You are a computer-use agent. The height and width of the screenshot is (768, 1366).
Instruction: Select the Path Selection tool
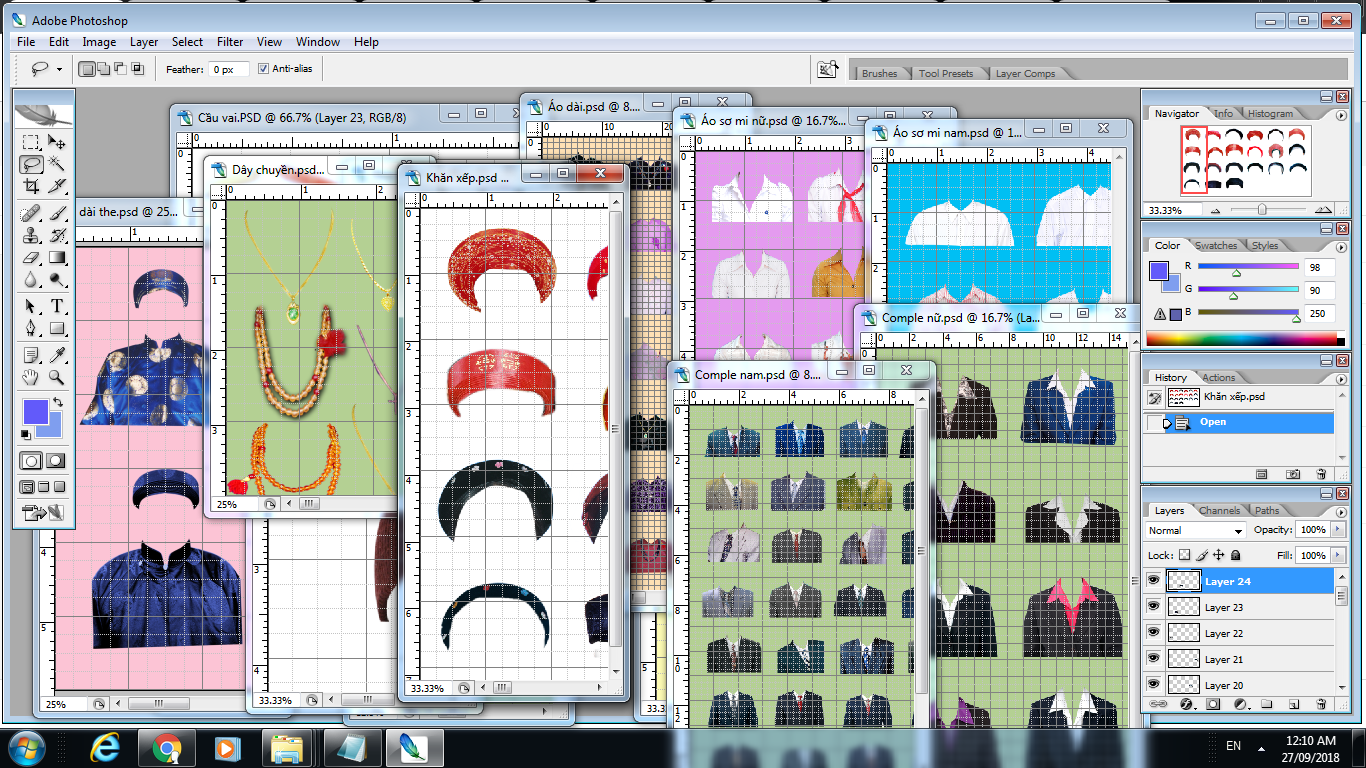pos(31,306)
